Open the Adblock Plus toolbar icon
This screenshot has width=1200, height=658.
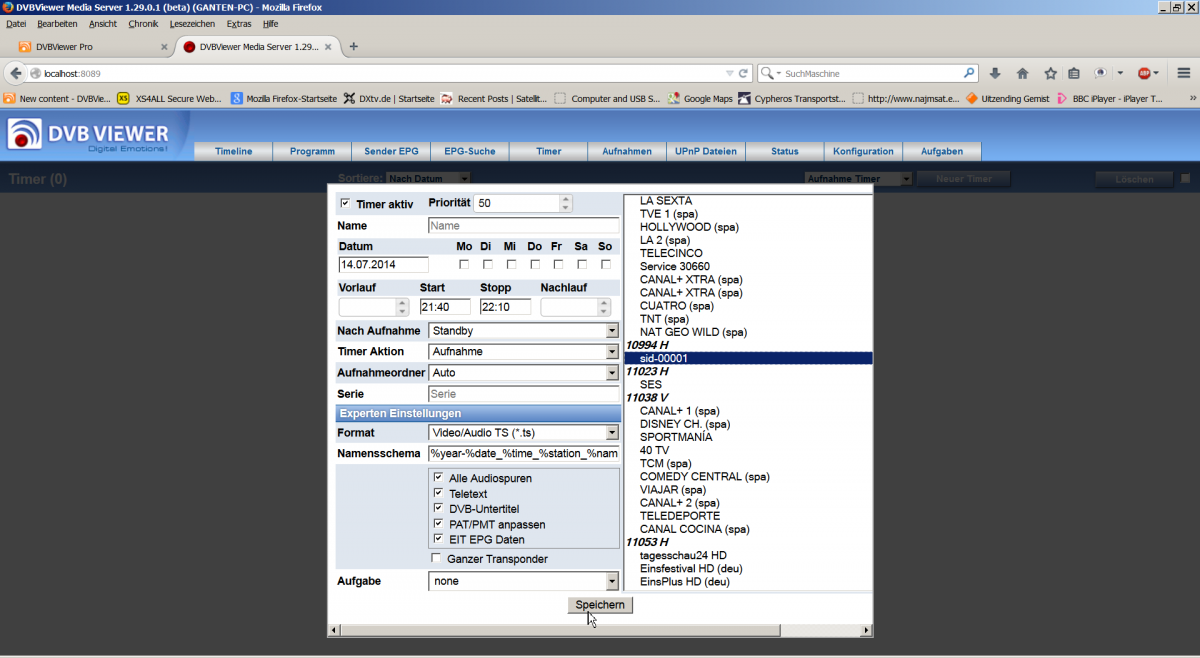click(x=1144, y=73)
